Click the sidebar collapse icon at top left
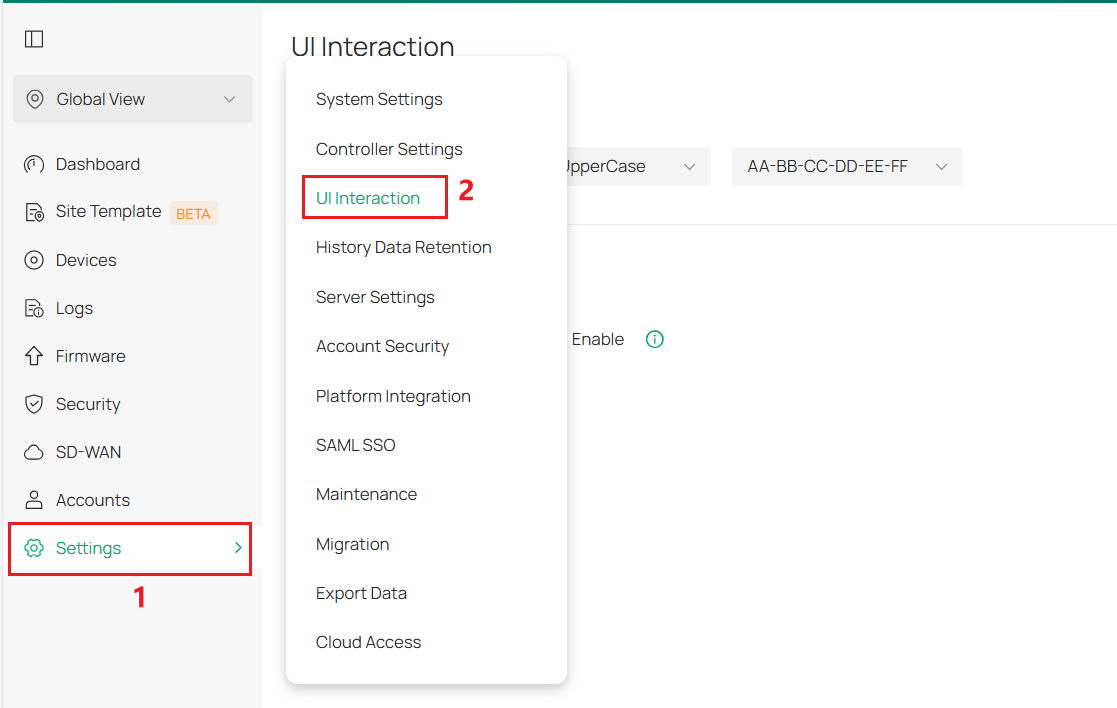1117x708 pixels. point(33,38)
